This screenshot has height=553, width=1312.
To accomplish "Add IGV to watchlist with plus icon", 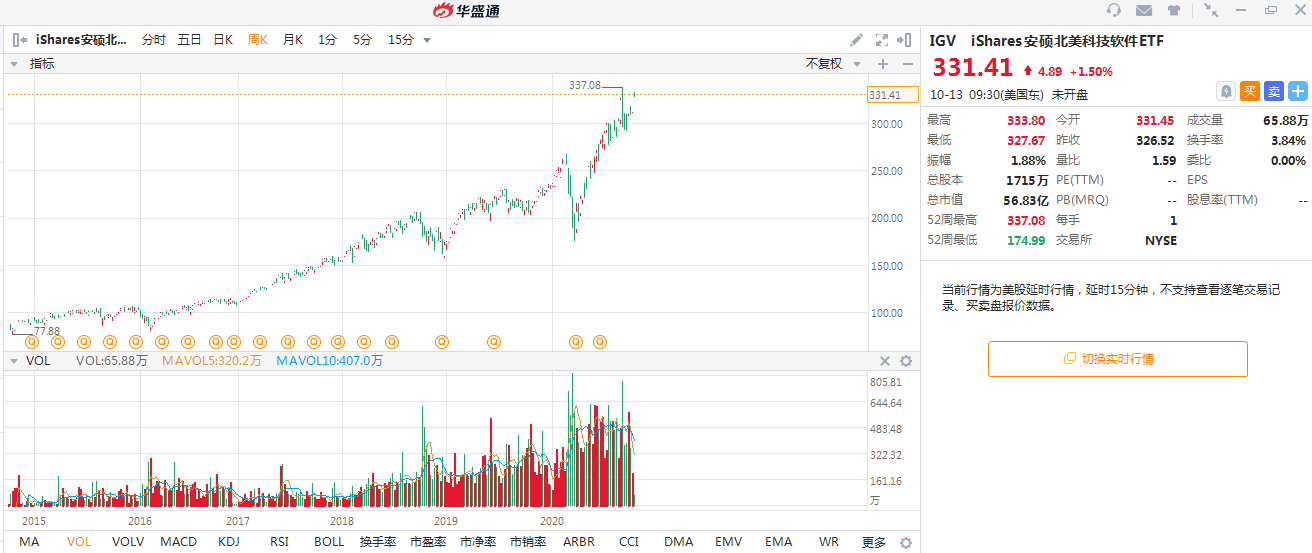I will [1298, 91].
